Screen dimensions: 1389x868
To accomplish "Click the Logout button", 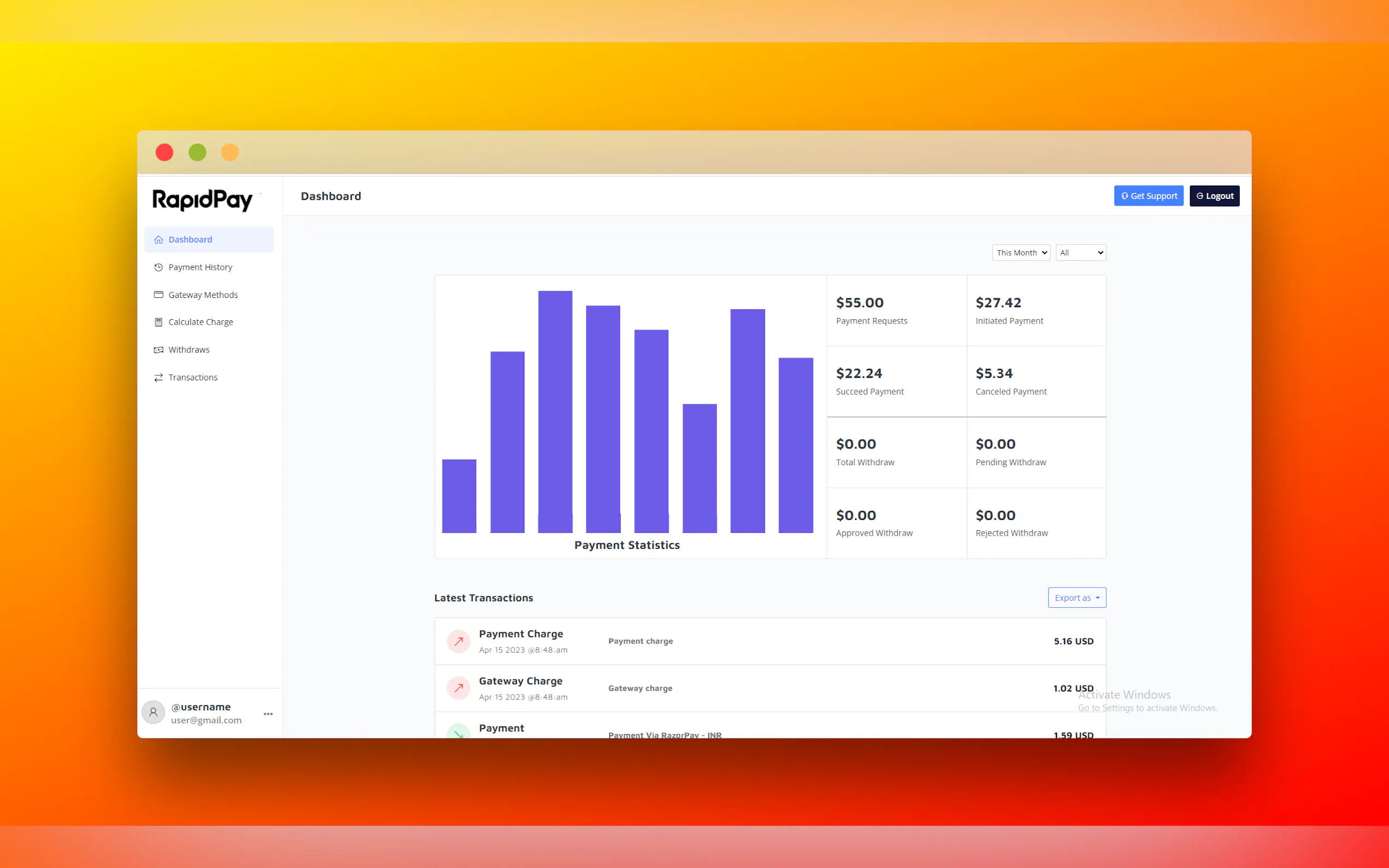I will (x=1214, y=196).
